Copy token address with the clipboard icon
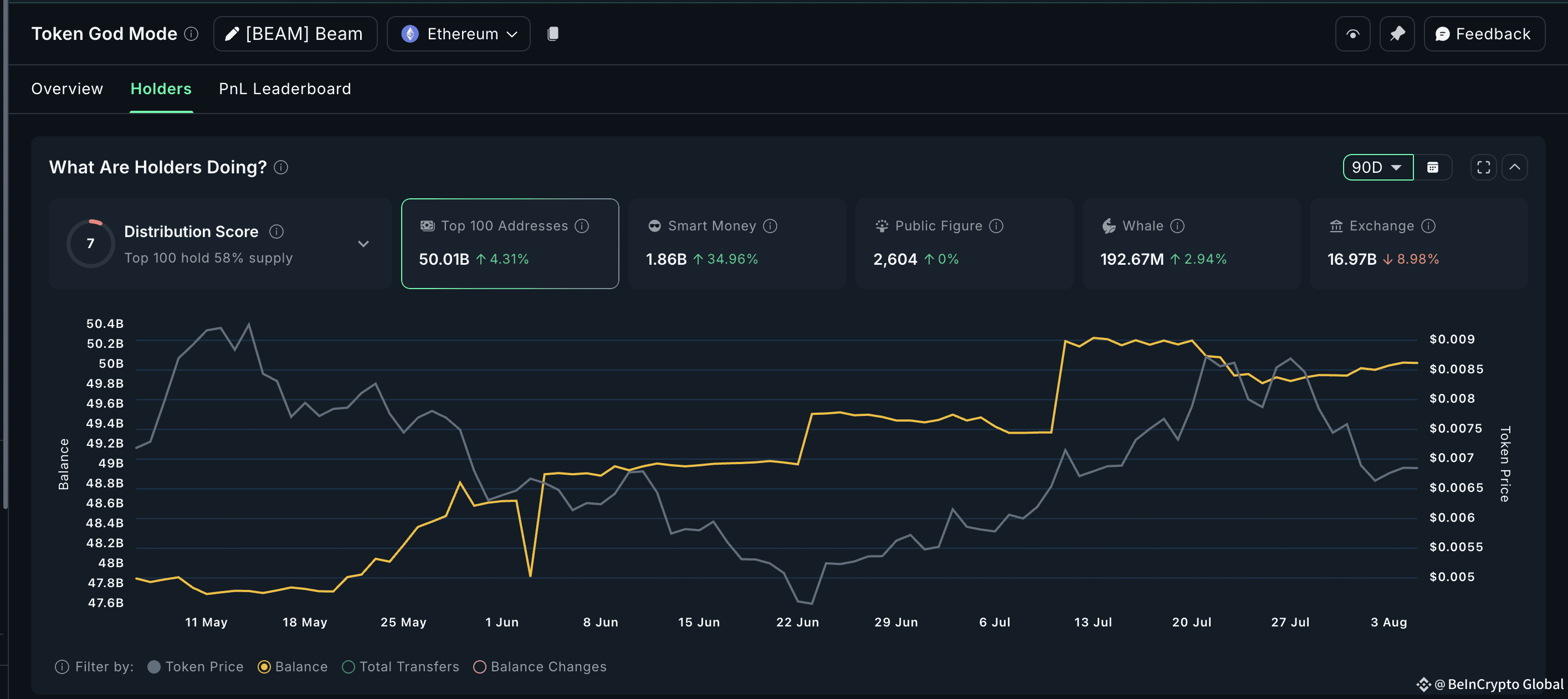Viewport: 1568px width, 699px height. (x=553, y=34)
